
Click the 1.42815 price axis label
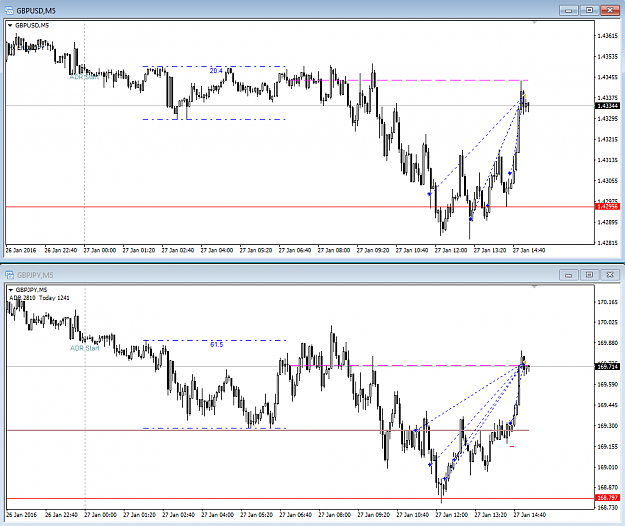coord(607,242)
